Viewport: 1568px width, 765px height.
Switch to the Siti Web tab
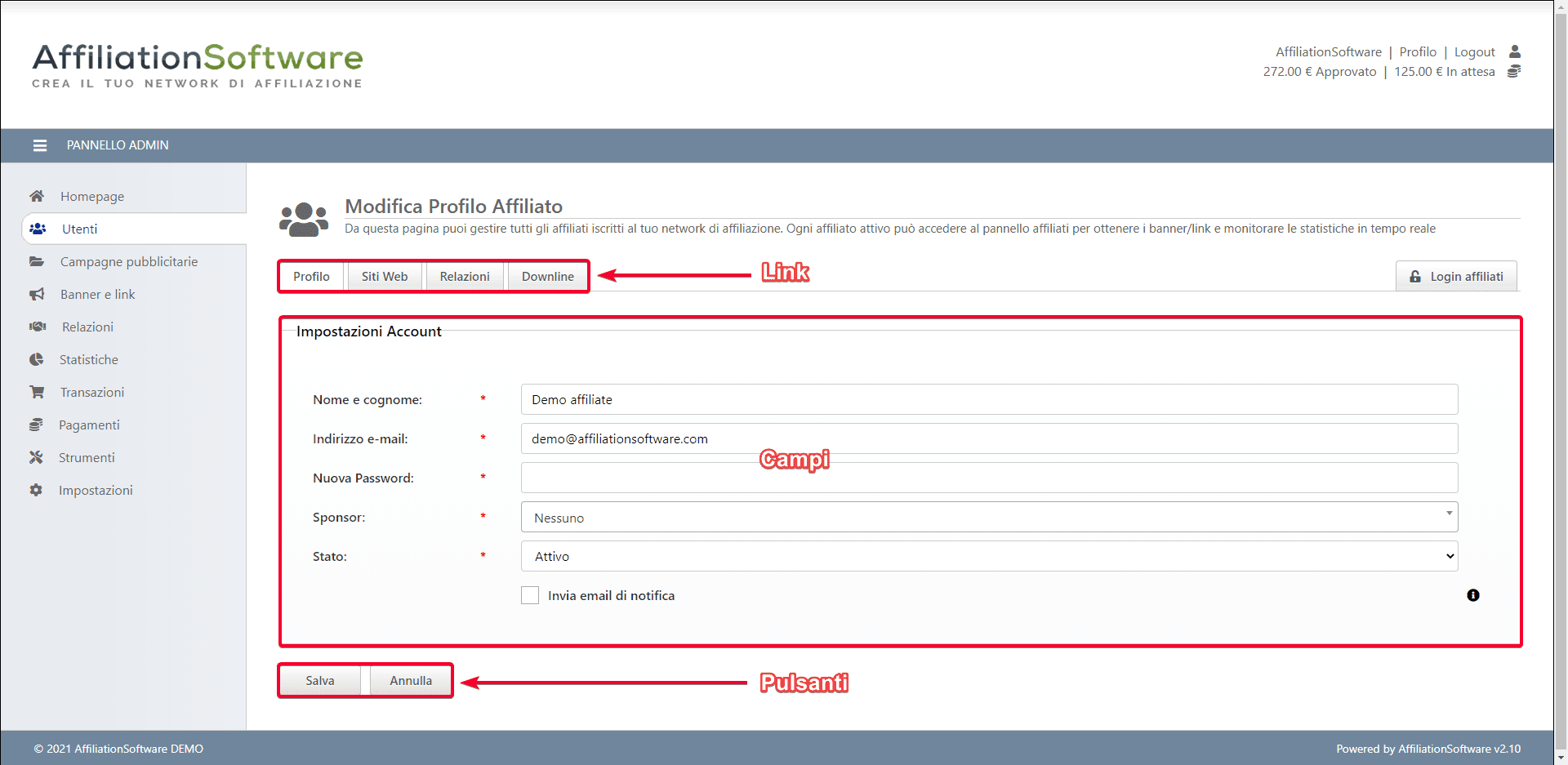pyautogui.click(x=384, y=277)
